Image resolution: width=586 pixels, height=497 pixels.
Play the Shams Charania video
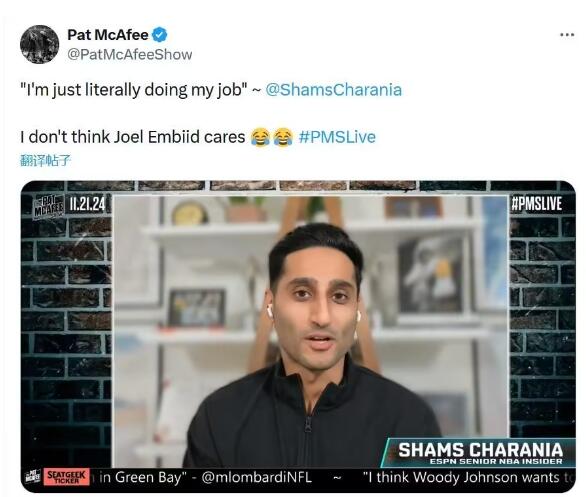(x=298, y=336)
